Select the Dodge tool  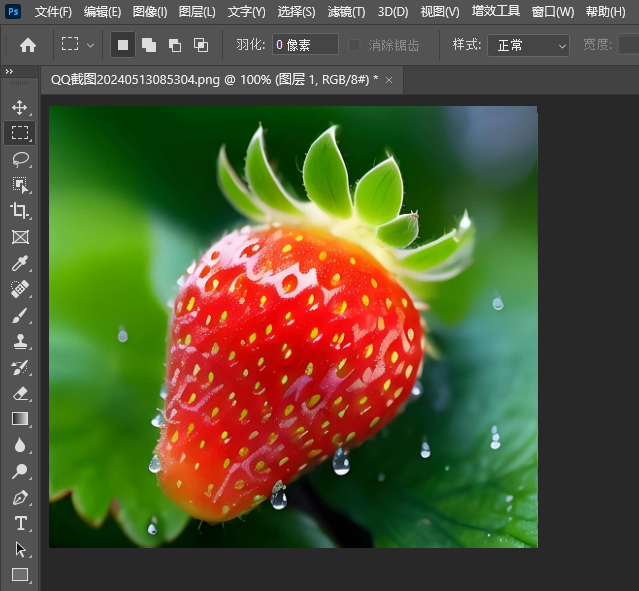point(20,471)
